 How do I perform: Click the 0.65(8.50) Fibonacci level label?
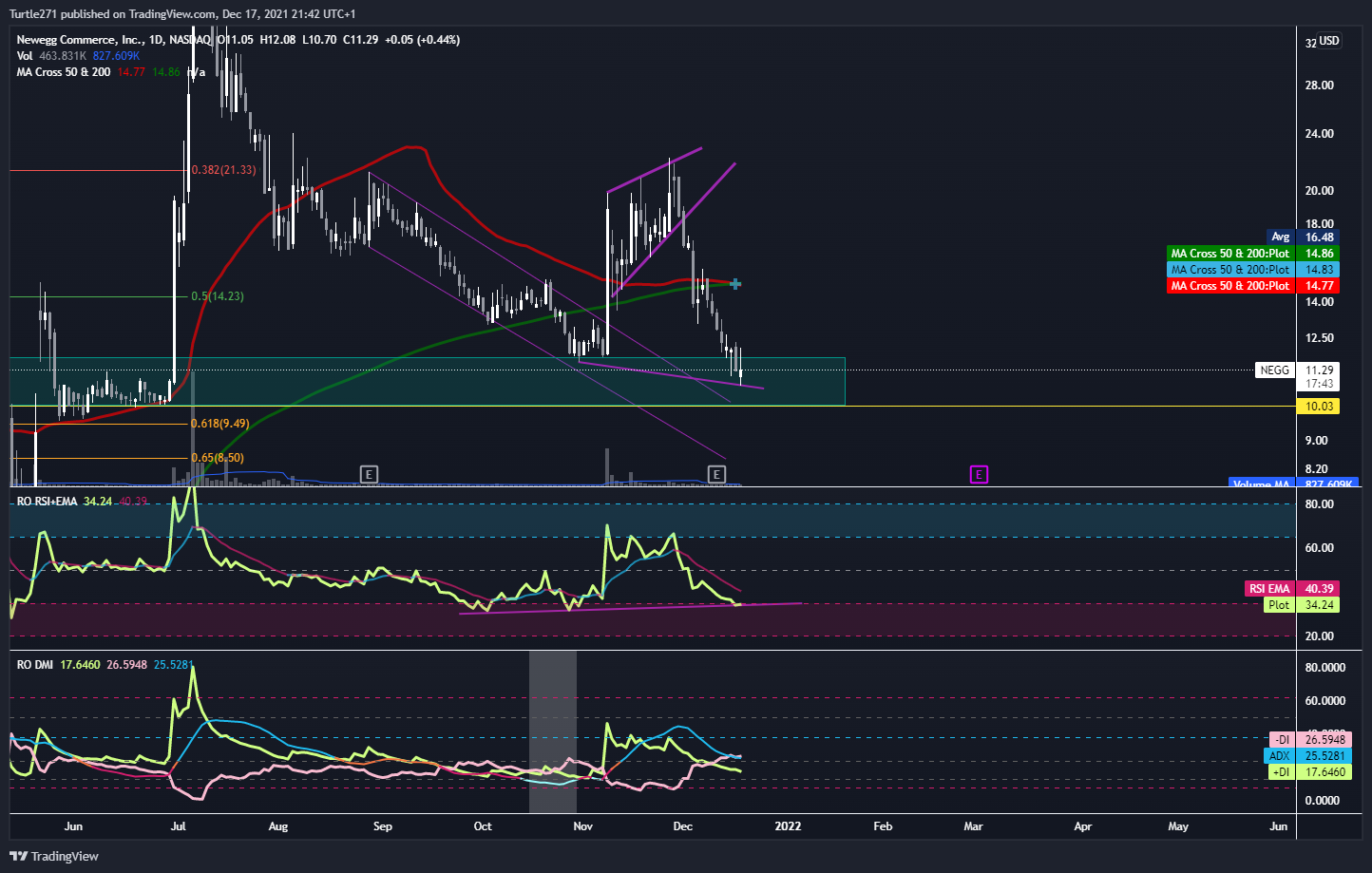pos(218,458)
